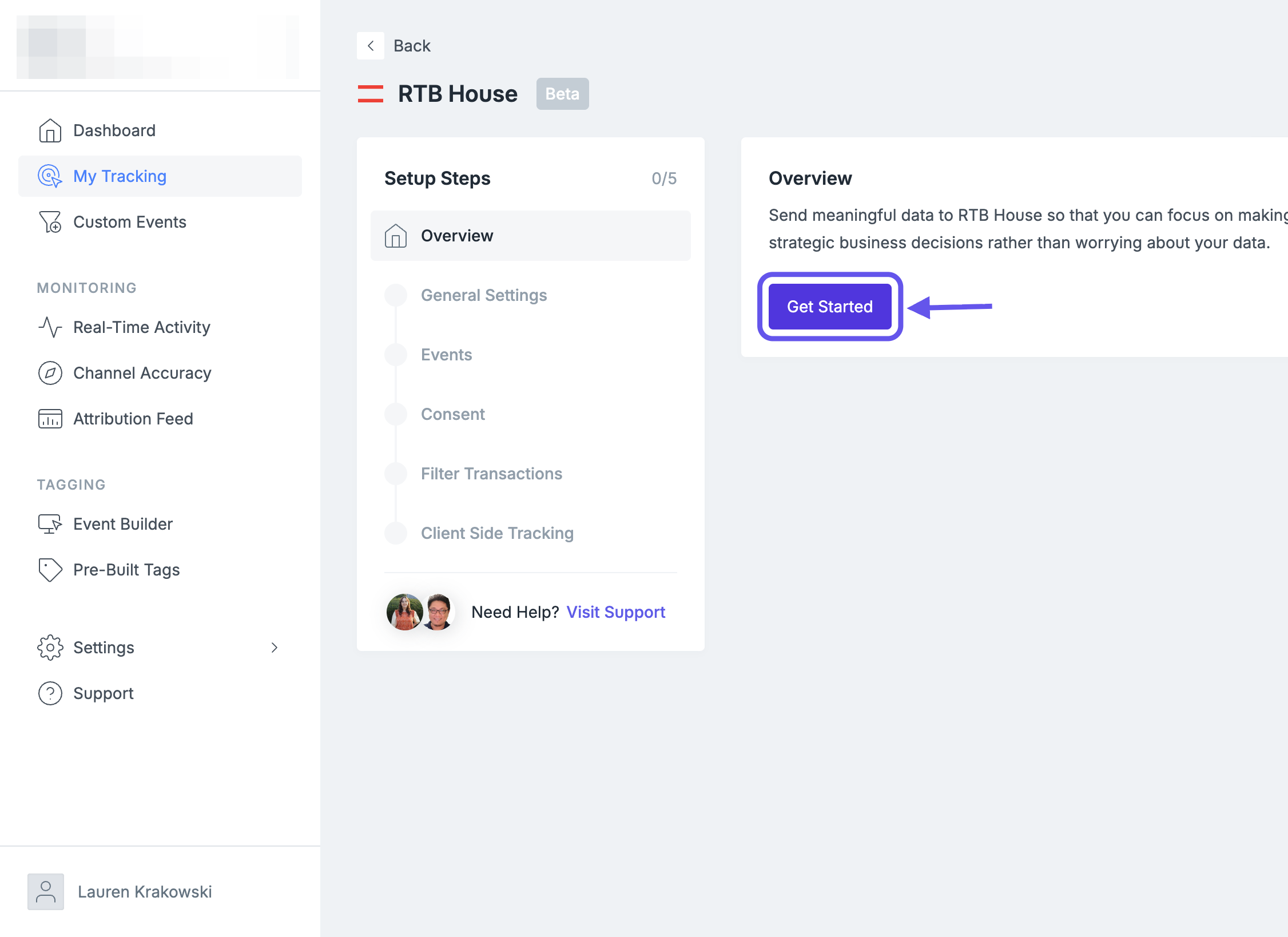Open Attribution Feed page
The image size is (1288, 937).
pos(160,419)
